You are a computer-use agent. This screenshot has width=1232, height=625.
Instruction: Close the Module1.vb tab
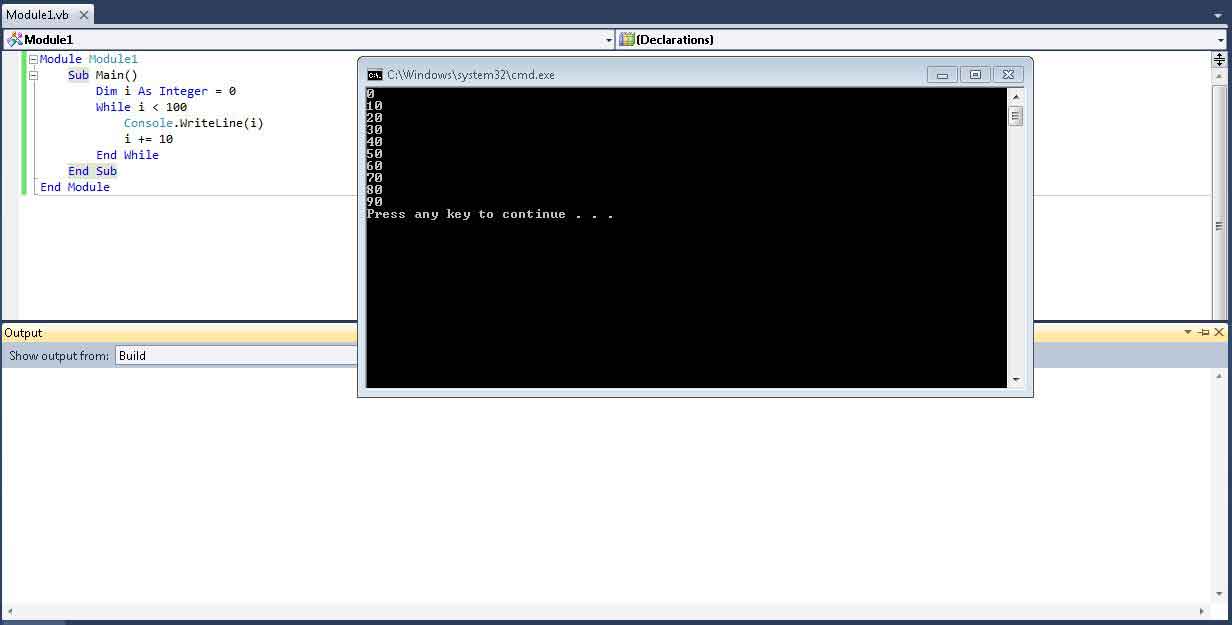(x=84, y=16)
